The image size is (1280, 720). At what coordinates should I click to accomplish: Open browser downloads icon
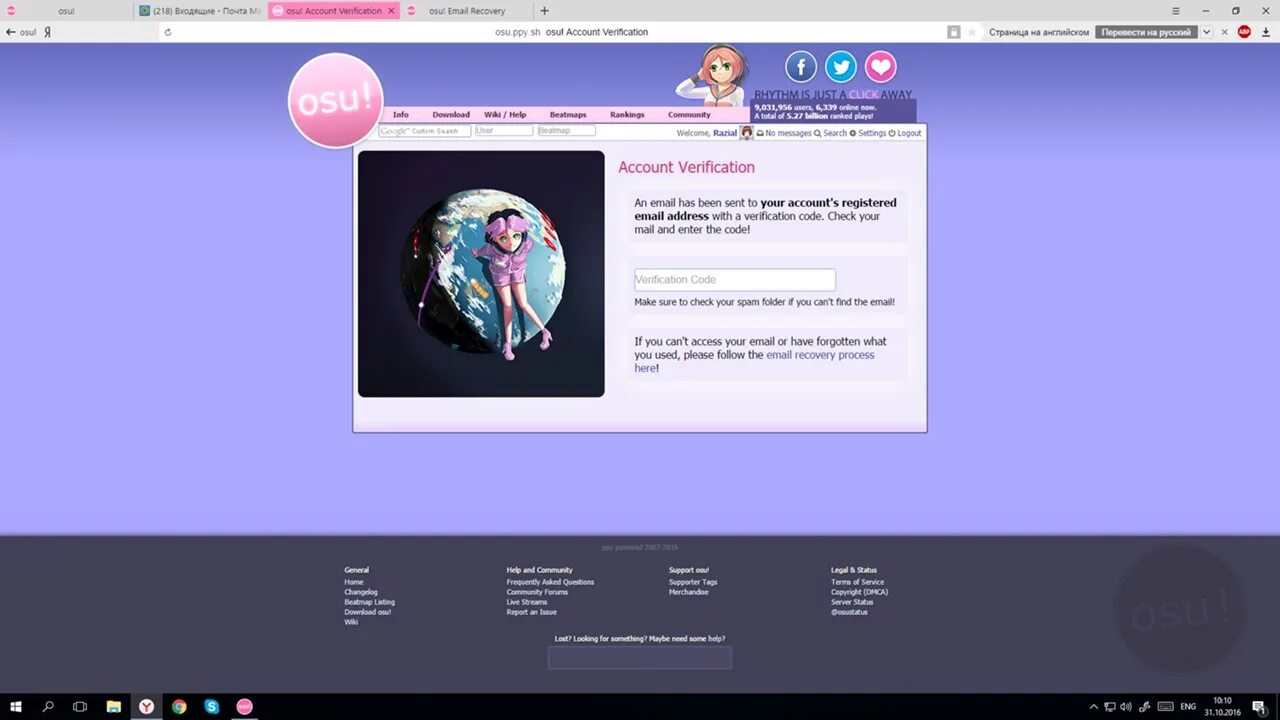tap(1265, 32)
